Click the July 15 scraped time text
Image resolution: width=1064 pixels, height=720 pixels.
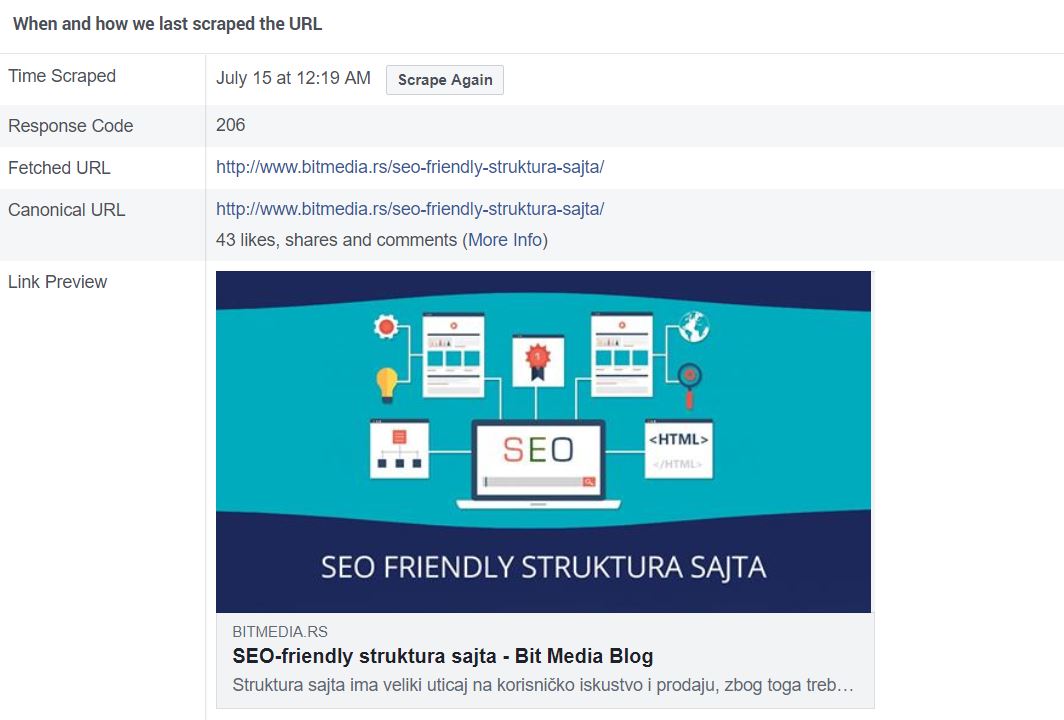coord(293,78)
